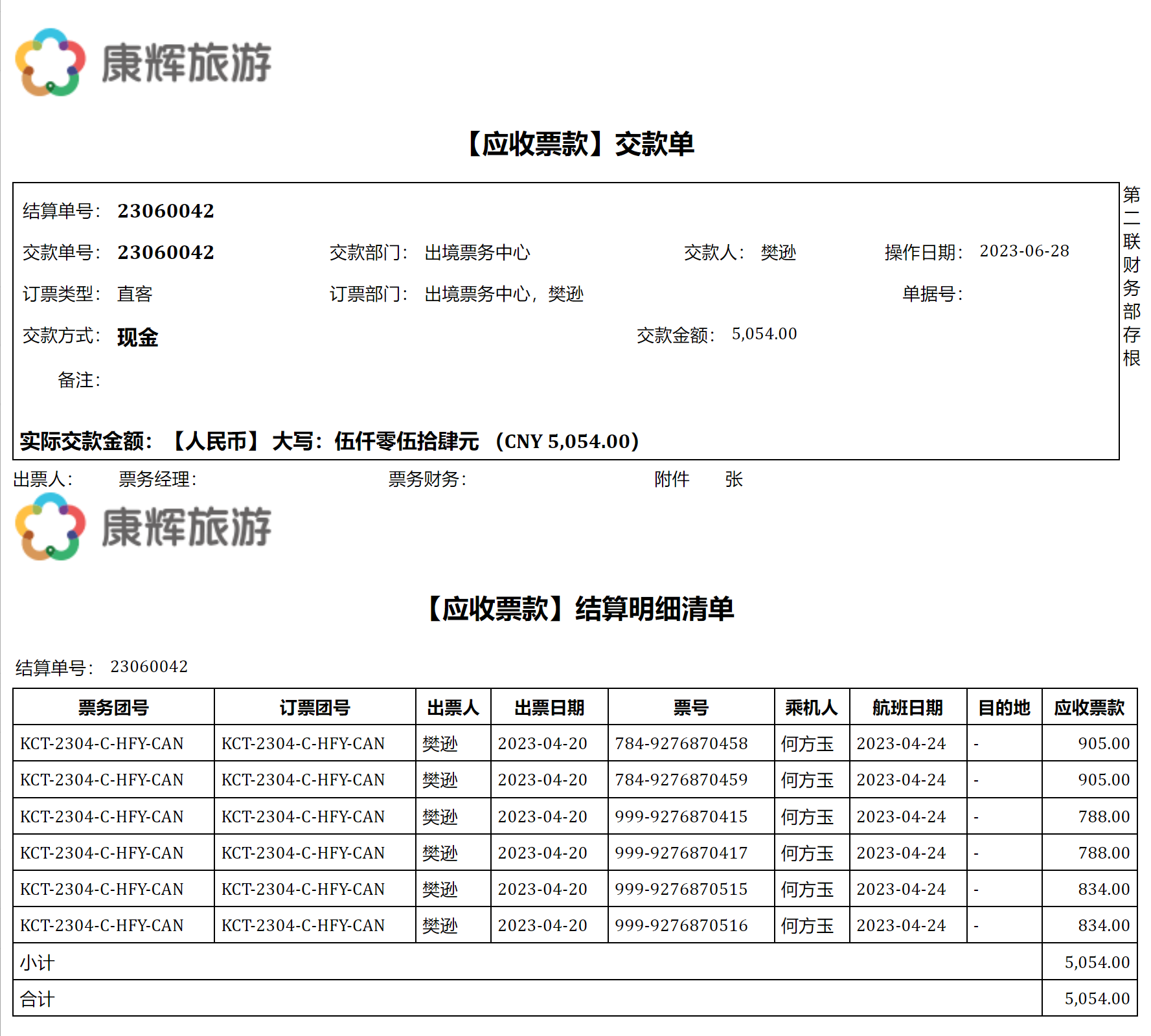Click the 票务团号 column header

click(x=113, y=707)
